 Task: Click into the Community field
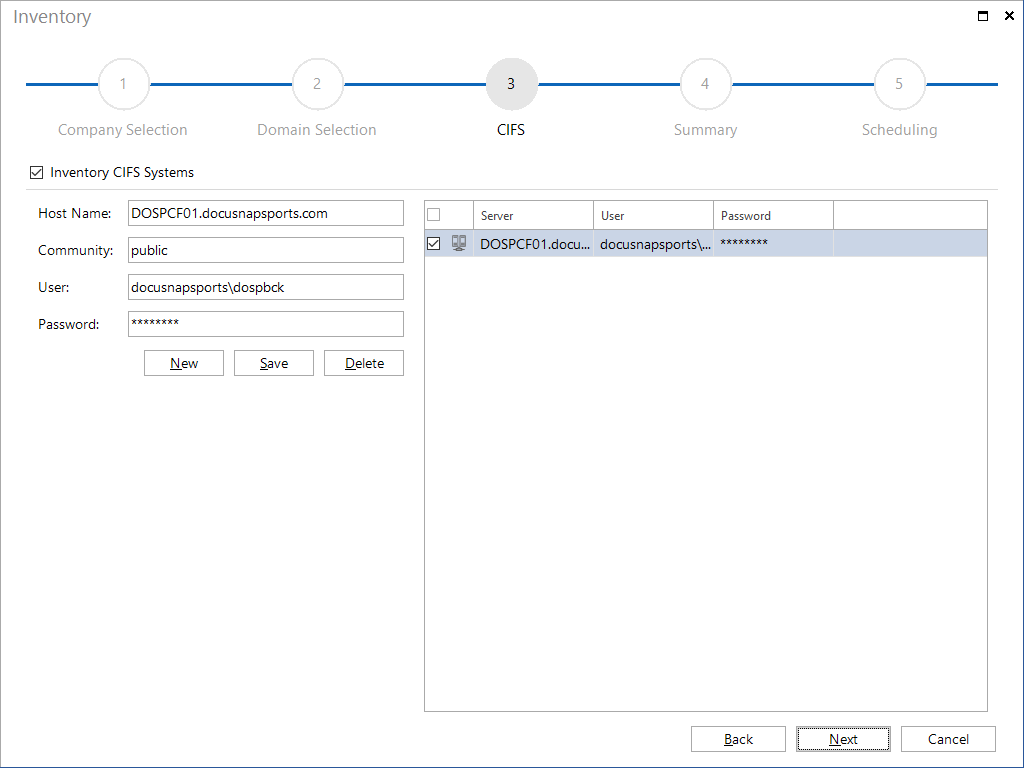pos(266,250)
